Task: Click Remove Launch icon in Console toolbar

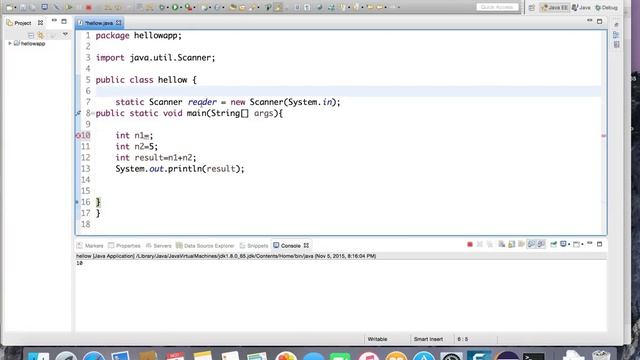Action: (480, 244)
